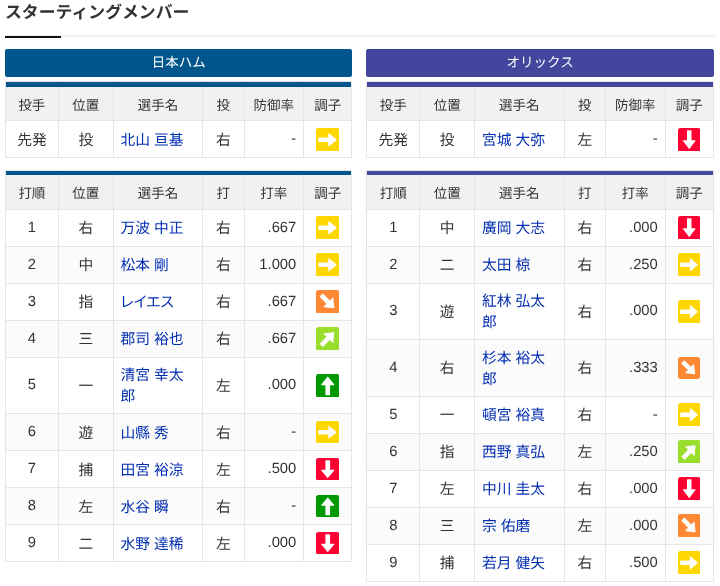This screenshot has width=720, height=586.
Task: Select the オリックス team header
Action: 540,63
